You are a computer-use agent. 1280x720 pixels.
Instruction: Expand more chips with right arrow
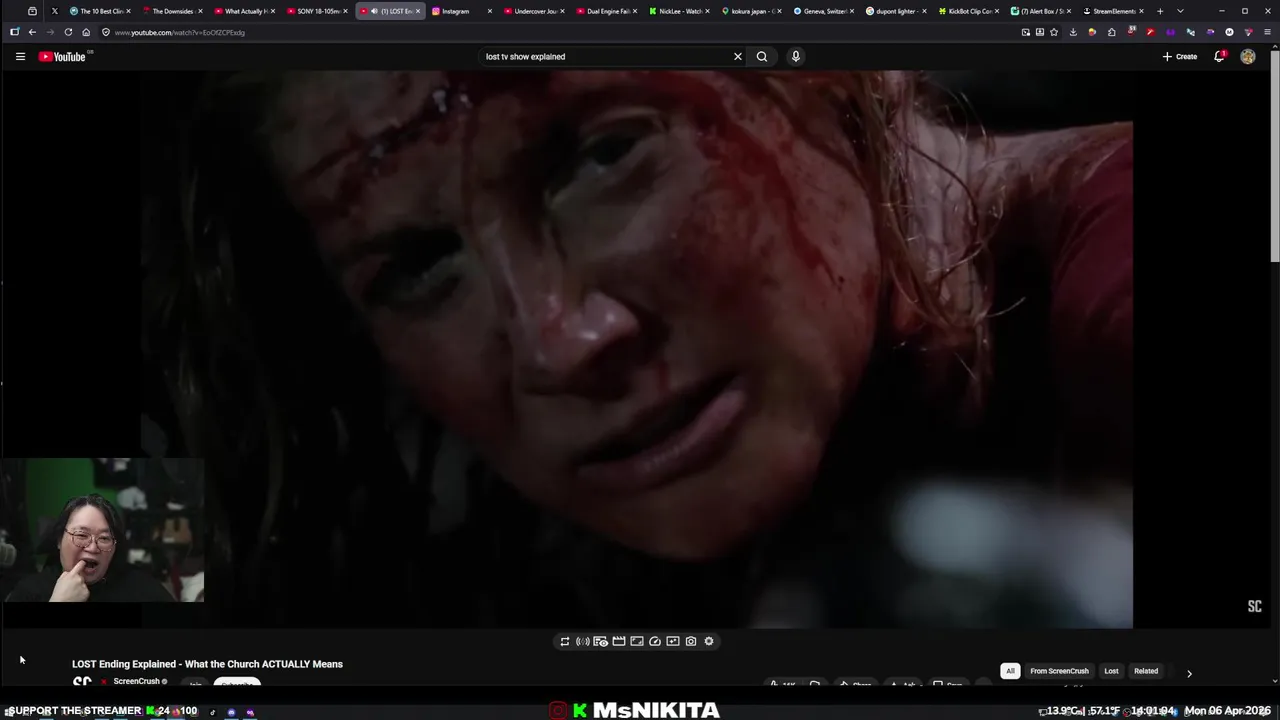pyautogui.click(x=1189, y=673)
